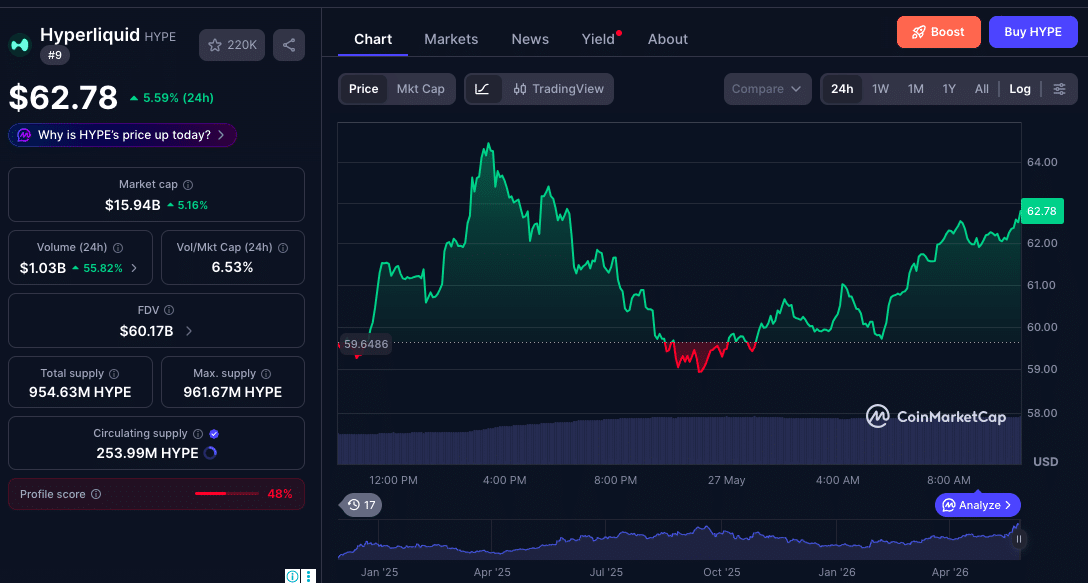Click the Analyze button
The image size is (1088, 583).
(978, 505)
